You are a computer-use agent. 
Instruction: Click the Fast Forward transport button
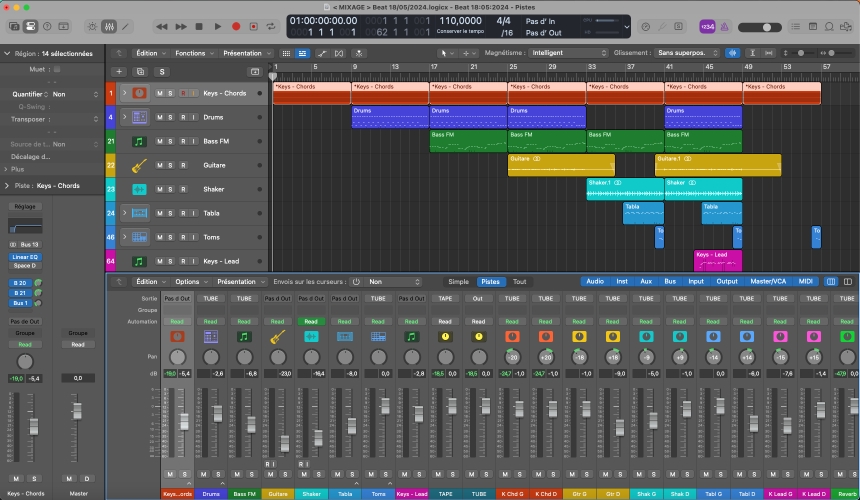180,26
